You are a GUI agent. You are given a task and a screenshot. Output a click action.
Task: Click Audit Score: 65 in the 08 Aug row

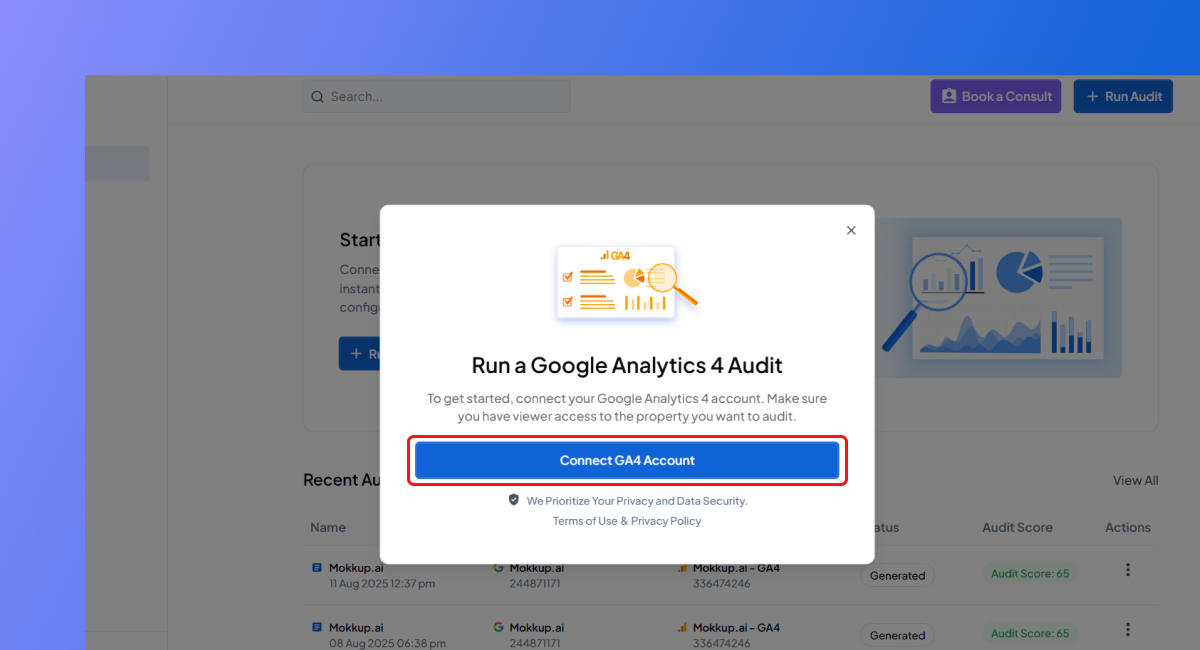click(x=1030, y=633)
